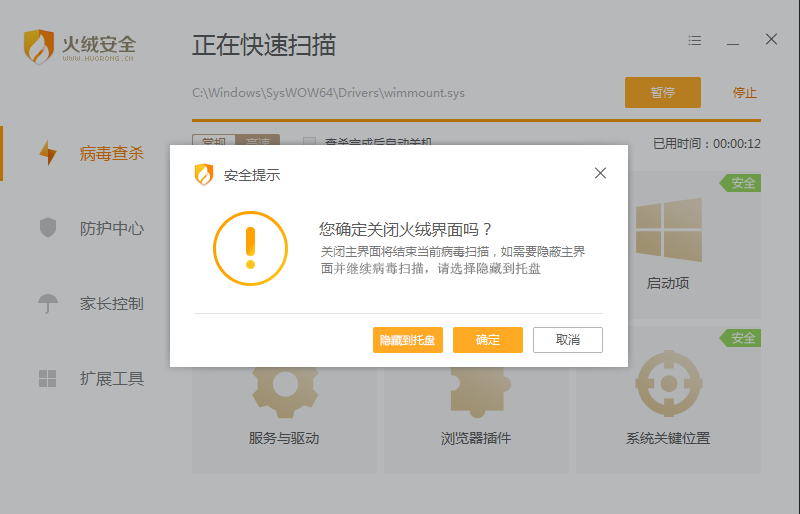Open 家长控制 umbrella icon
The width and height of the screenshot is (800, 514).
pyautogui.click(x=48, y=303)
